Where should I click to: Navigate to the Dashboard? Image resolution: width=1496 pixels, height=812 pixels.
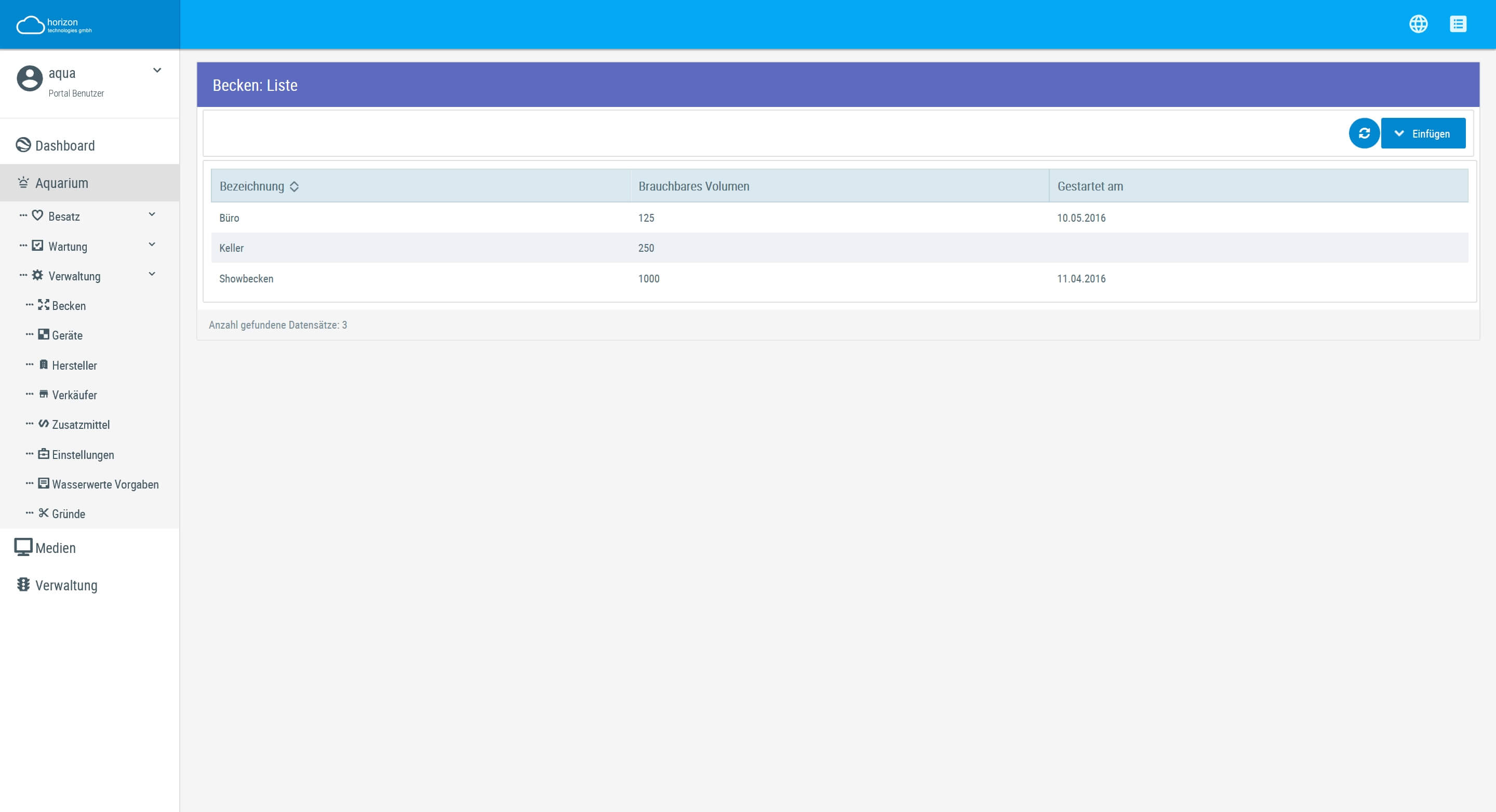tap(64, 146)
